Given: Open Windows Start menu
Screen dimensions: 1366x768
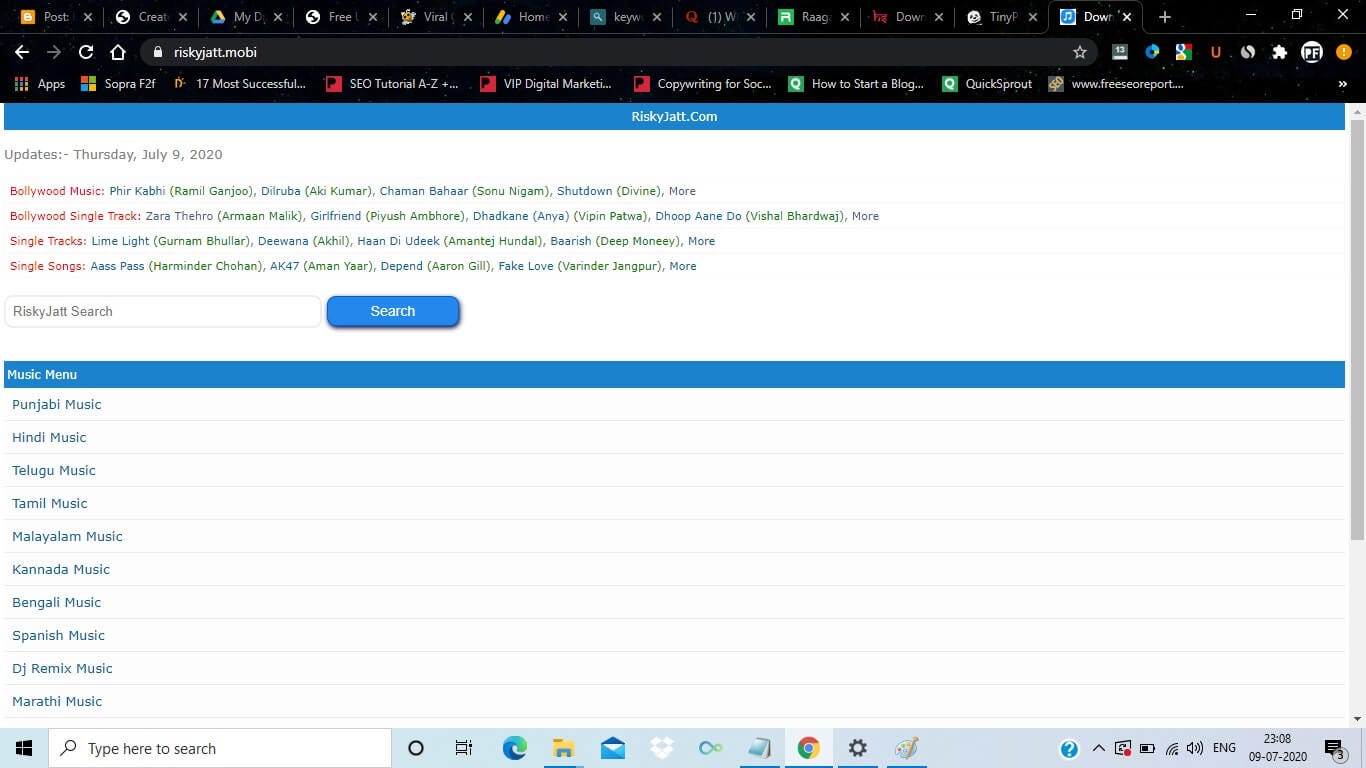Looking at the screenshot, I should point(24,748).
